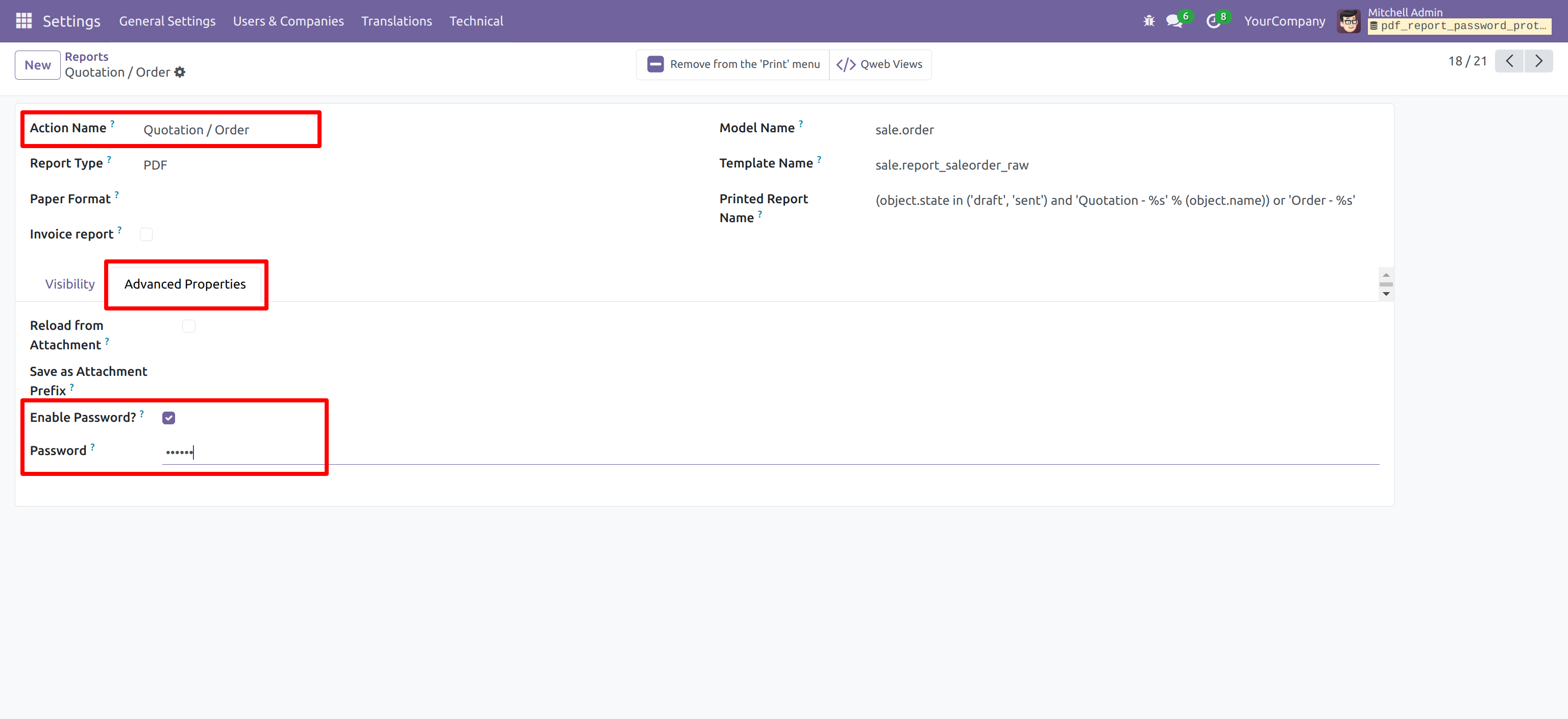Go to the Reports breadcrumb link
The width and height of the screenshot is (1568, 719).
(86, 57)
